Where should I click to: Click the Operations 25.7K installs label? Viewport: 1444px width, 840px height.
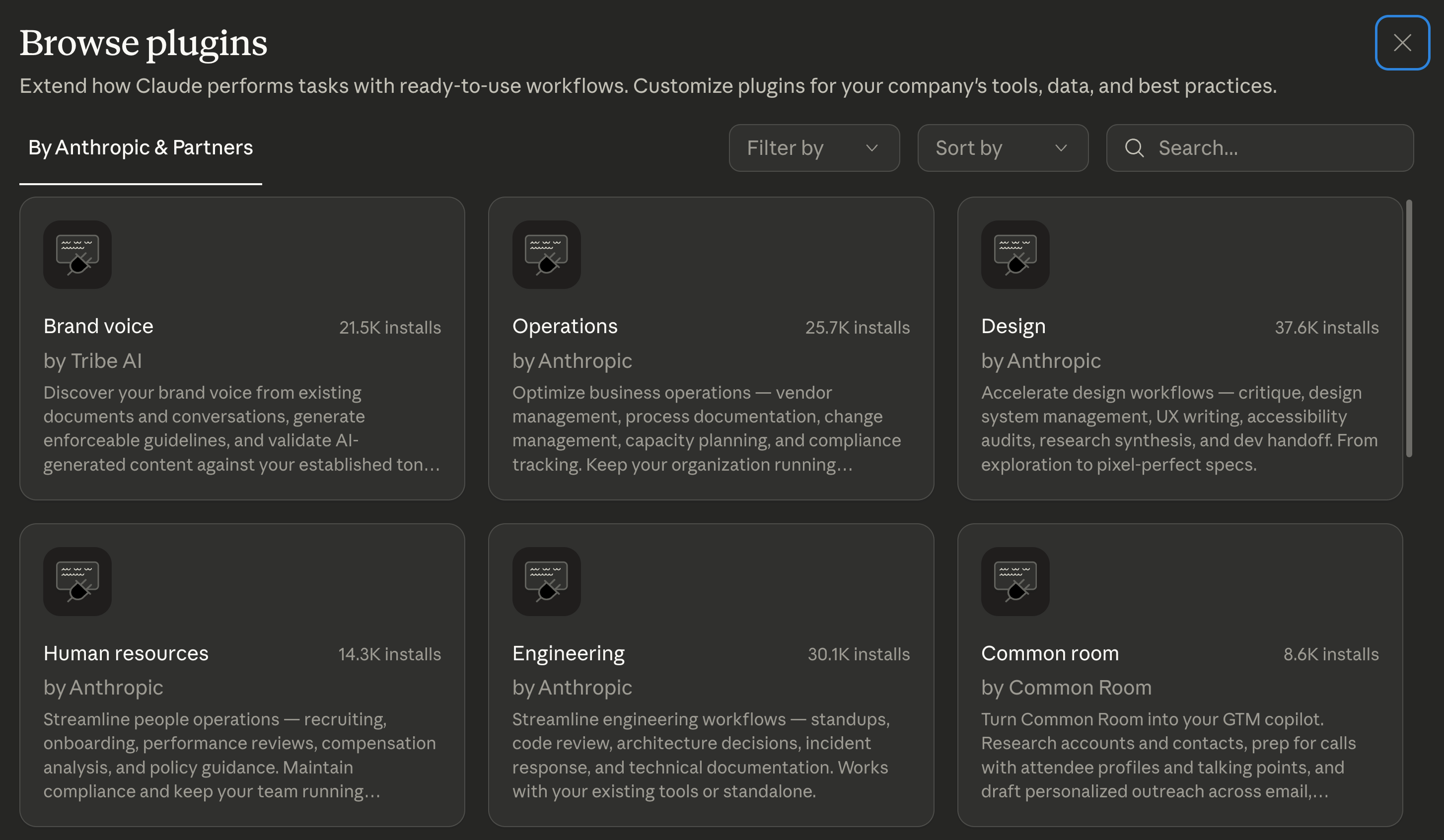coord(857,327)
